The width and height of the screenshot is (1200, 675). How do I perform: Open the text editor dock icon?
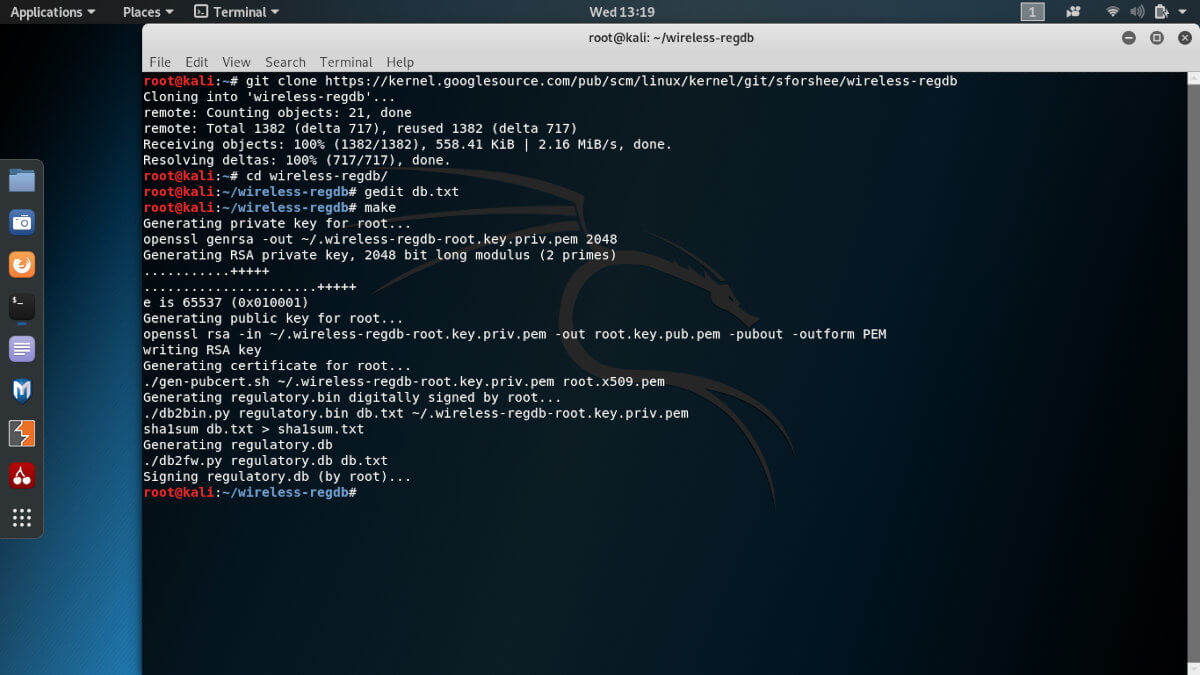22,349
